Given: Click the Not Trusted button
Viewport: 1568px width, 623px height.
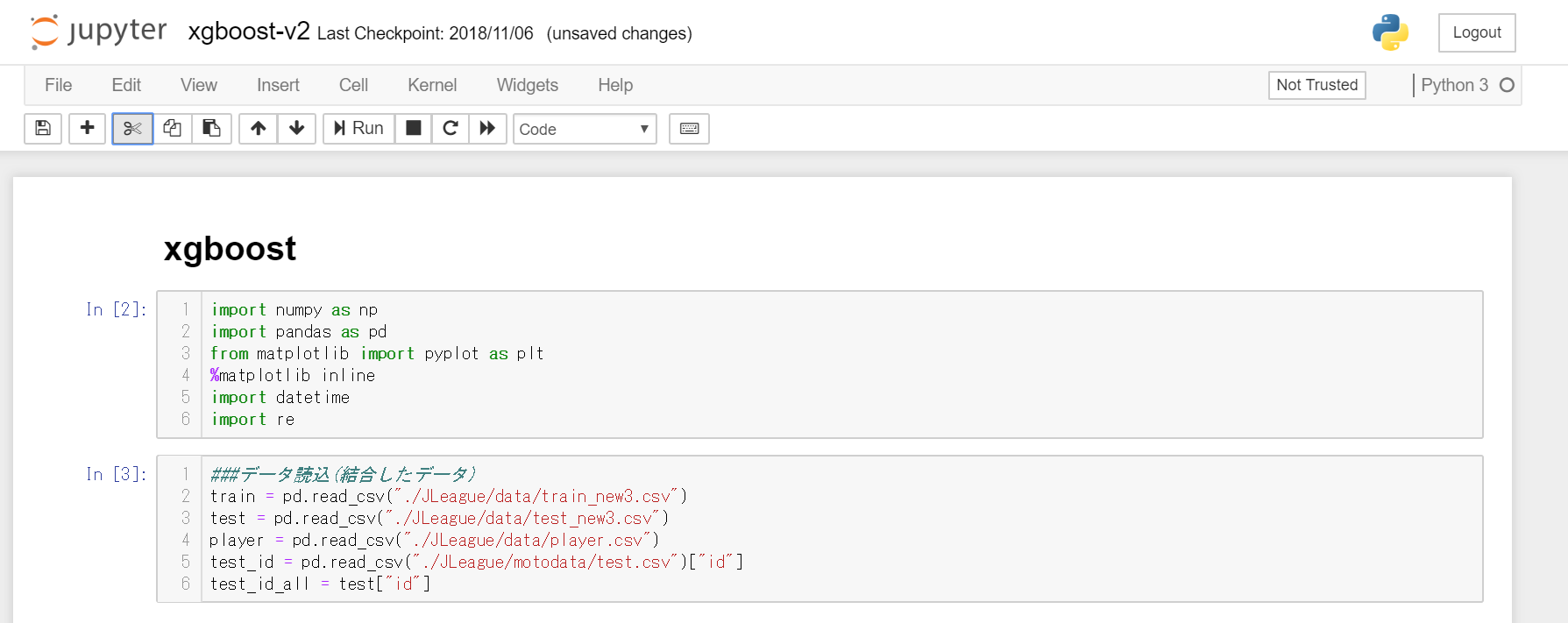Looking at the screenshot, I should 1316,85.
